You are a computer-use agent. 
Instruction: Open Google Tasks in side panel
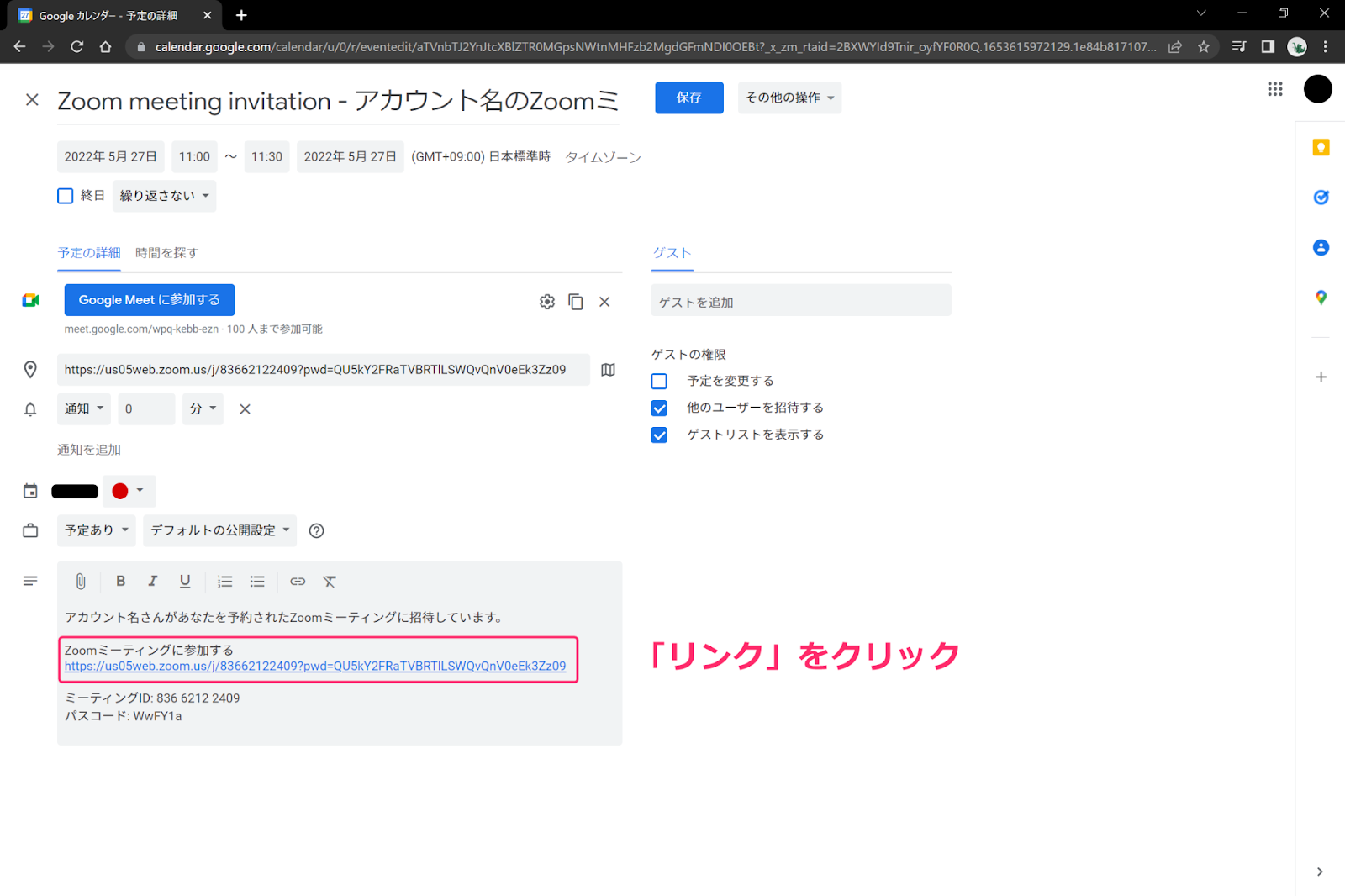coord(1321,198)
